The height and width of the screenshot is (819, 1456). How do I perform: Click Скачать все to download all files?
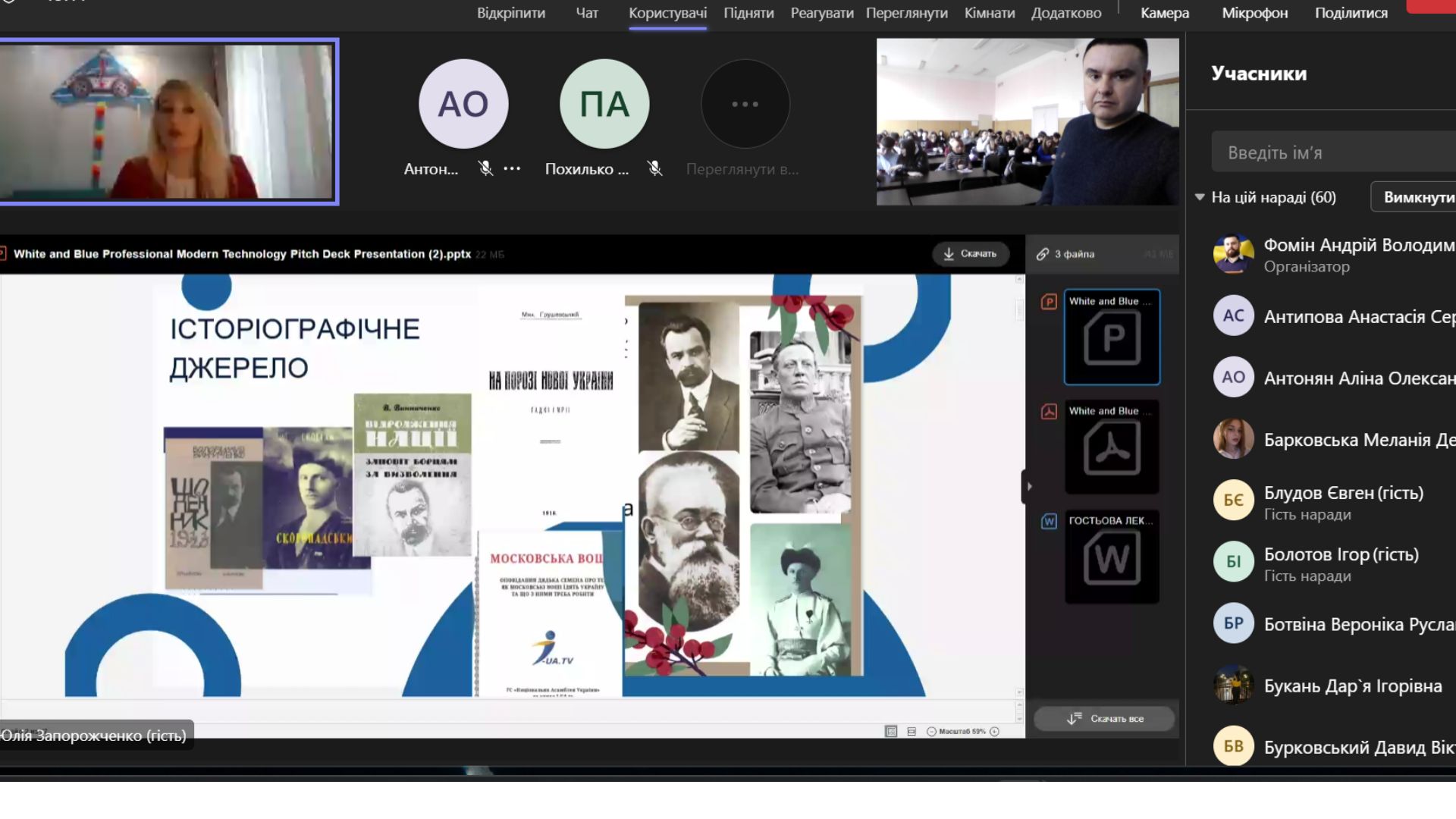[x=1104, y=718]
